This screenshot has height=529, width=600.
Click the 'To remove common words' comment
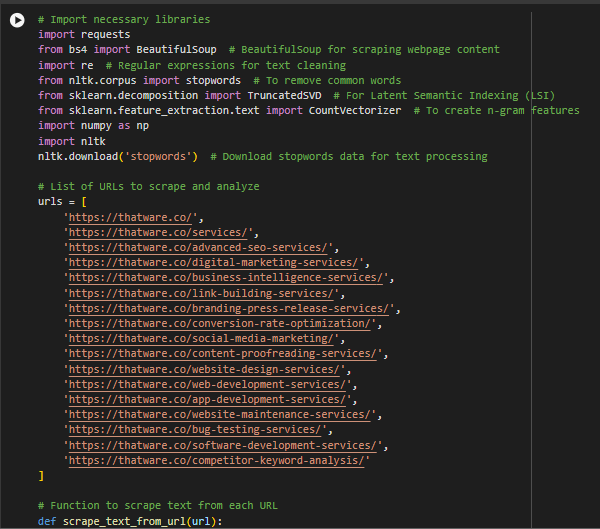tap(327, 80)
